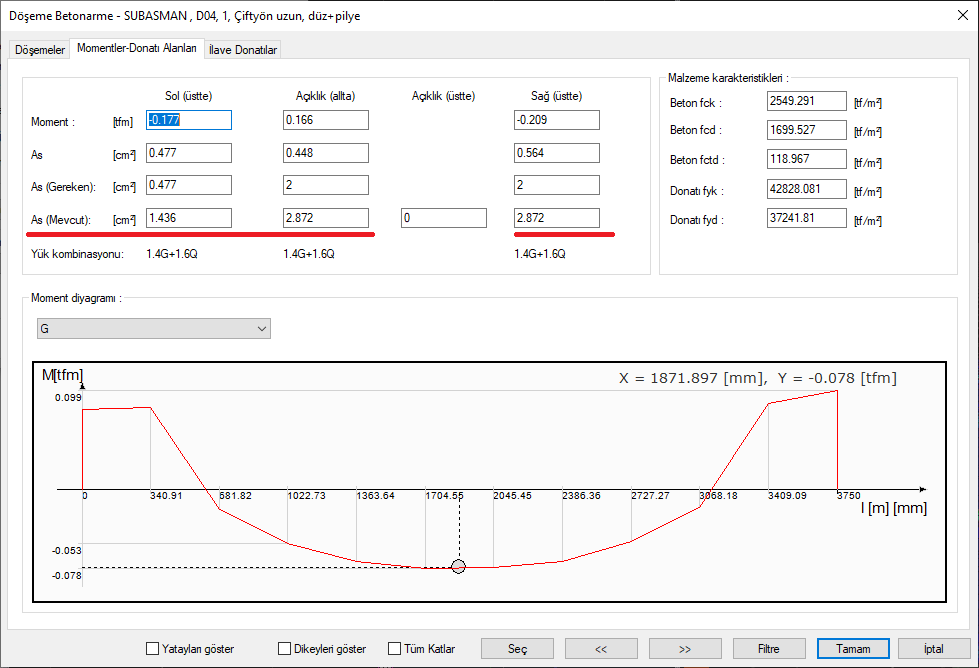
Task: Select the Momentler-Donatı Alanları tab
Action: pyautogui.click(x=137, y=49)
